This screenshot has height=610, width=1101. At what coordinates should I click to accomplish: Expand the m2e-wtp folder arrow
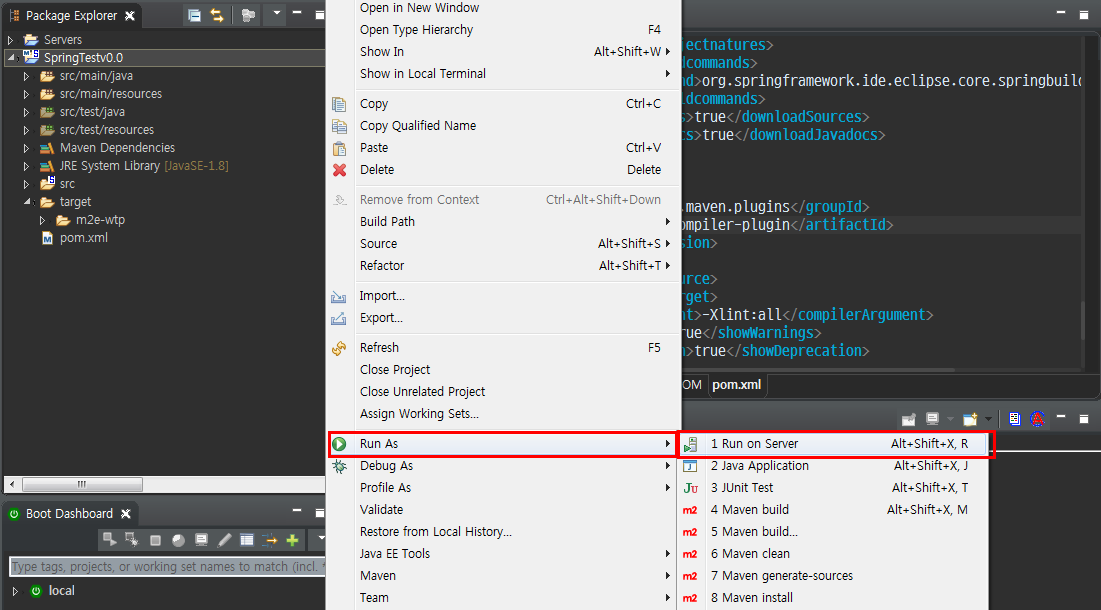point(43,220)
